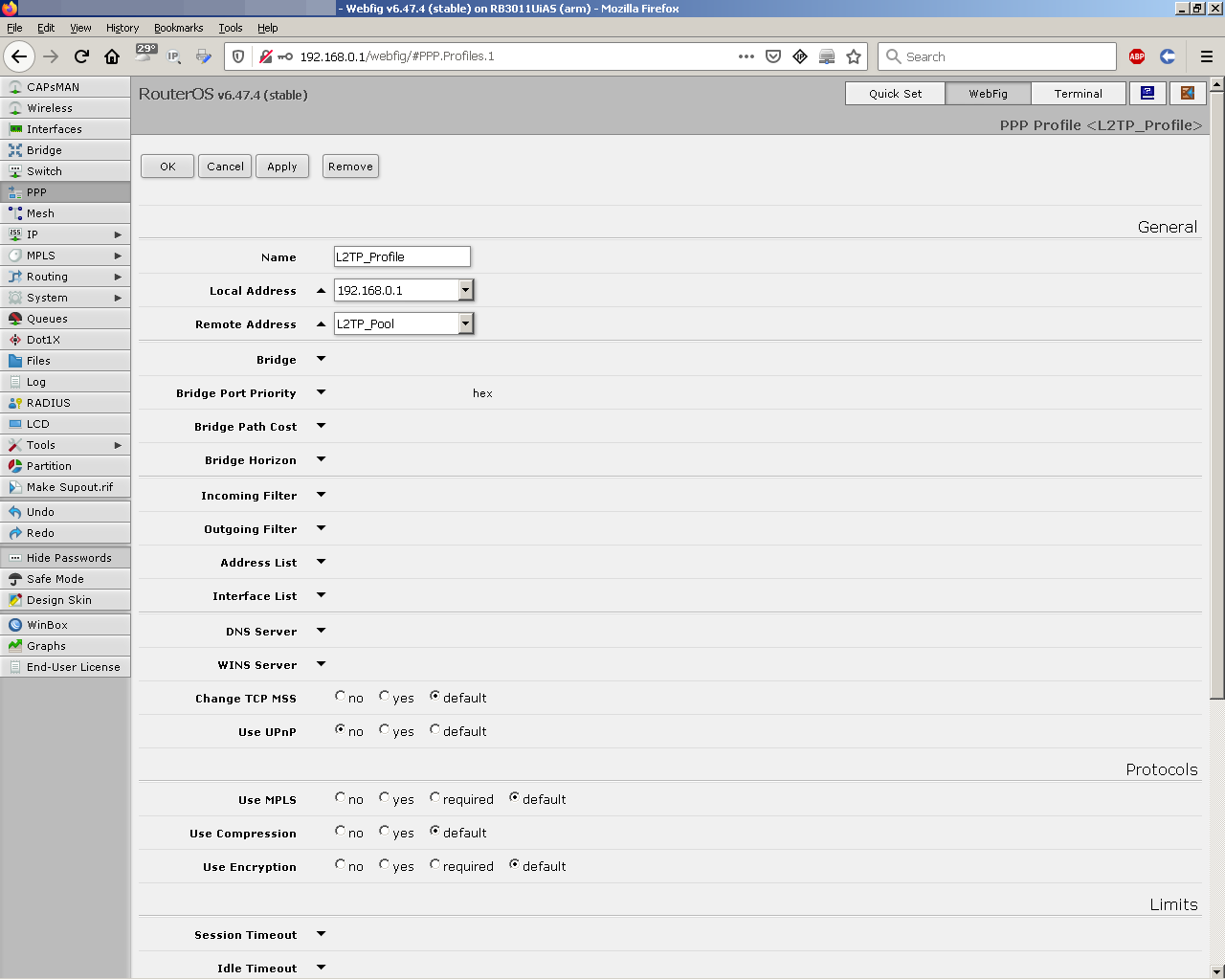Set Use UPnP to yes
This screenshot has height=980, width=1225.
click(x=384, y=730)
